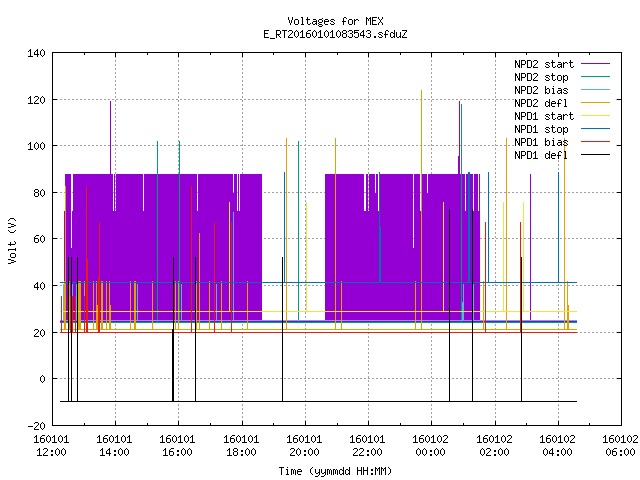Click the NPD1 start legend label
The width and height of the screenshot is (640, 480).
click(x=544, y=116)
